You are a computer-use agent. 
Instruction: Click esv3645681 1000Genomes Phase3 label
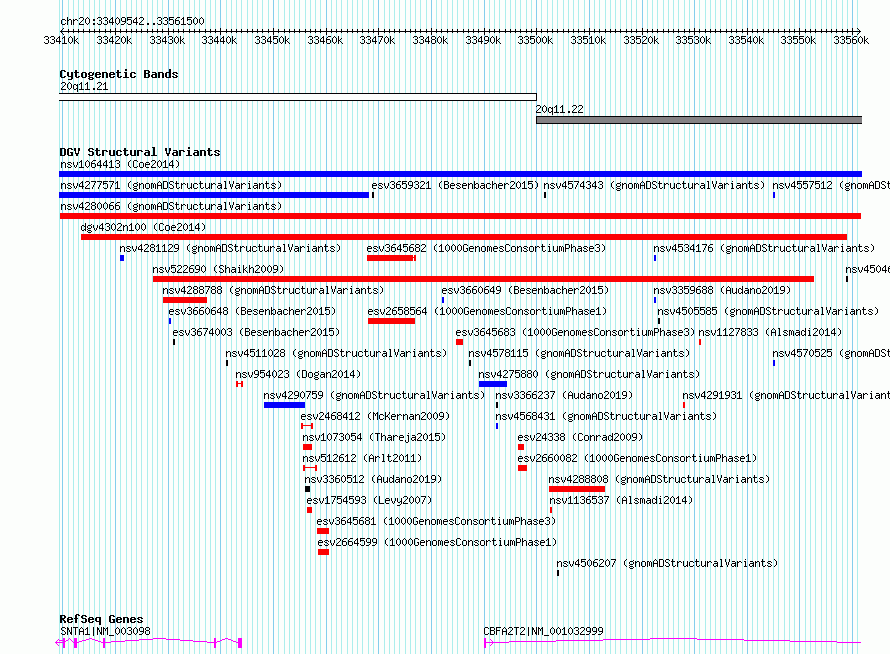(x=436, y=522)
